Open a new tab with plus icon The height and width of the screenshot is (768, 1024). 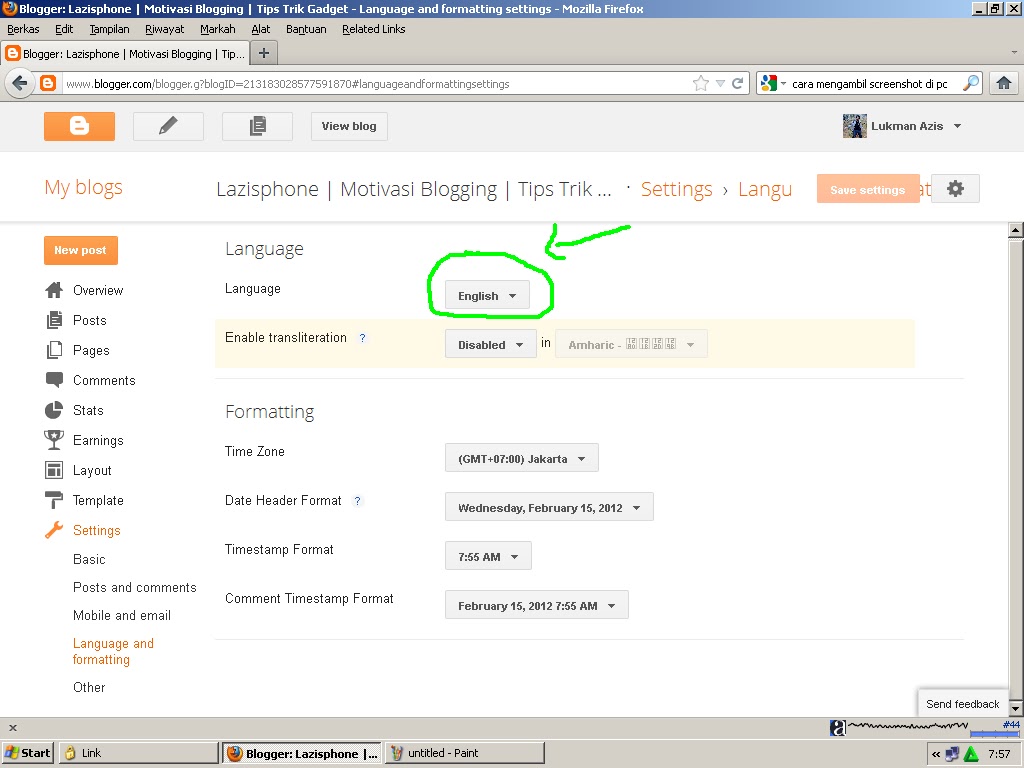point(264,53)
